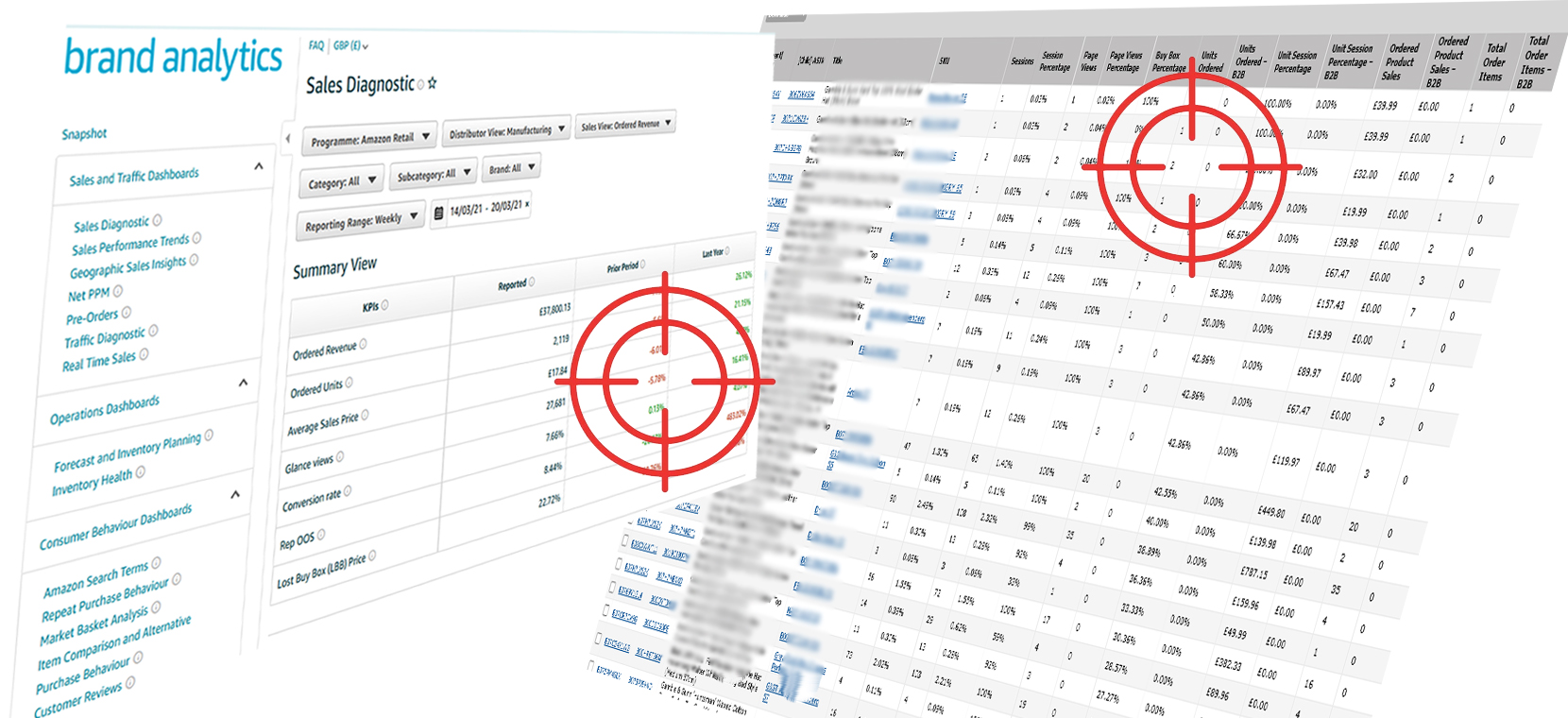Click the info icon next to Rep OOS
Screen dimensions: 1568x718
(x=321, y=535)
